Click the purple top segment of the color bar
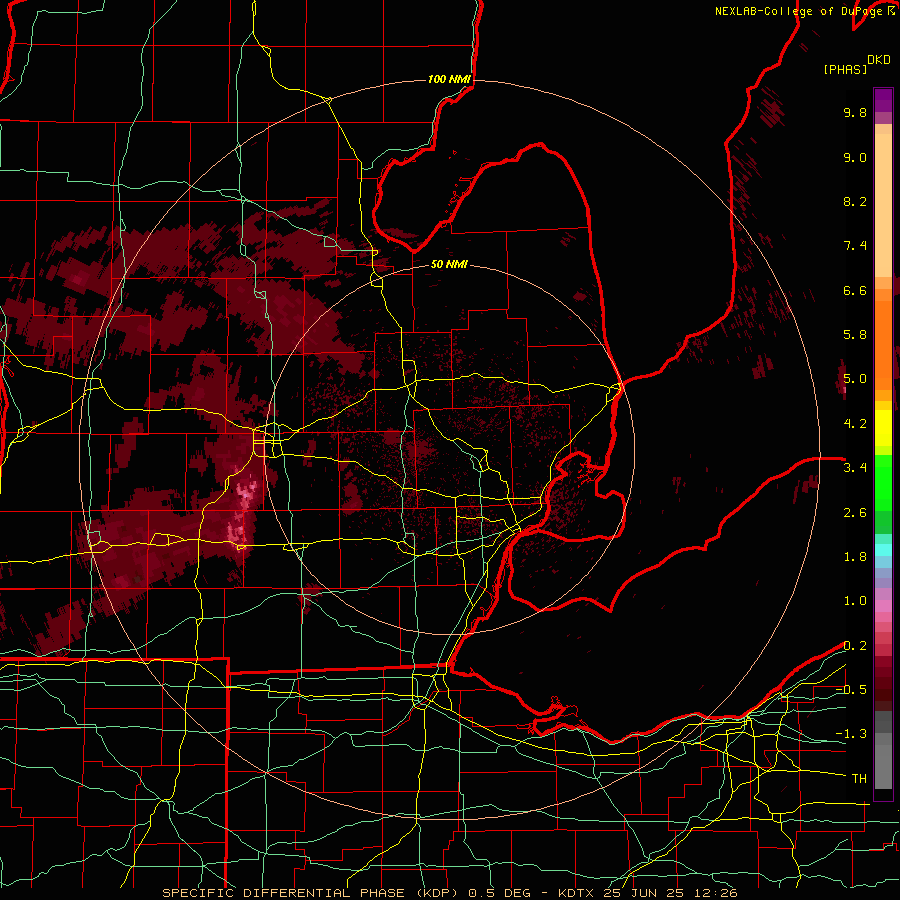The height and width of the screenshot is (900, 900). pyautogui.click(x=883, y=100)
